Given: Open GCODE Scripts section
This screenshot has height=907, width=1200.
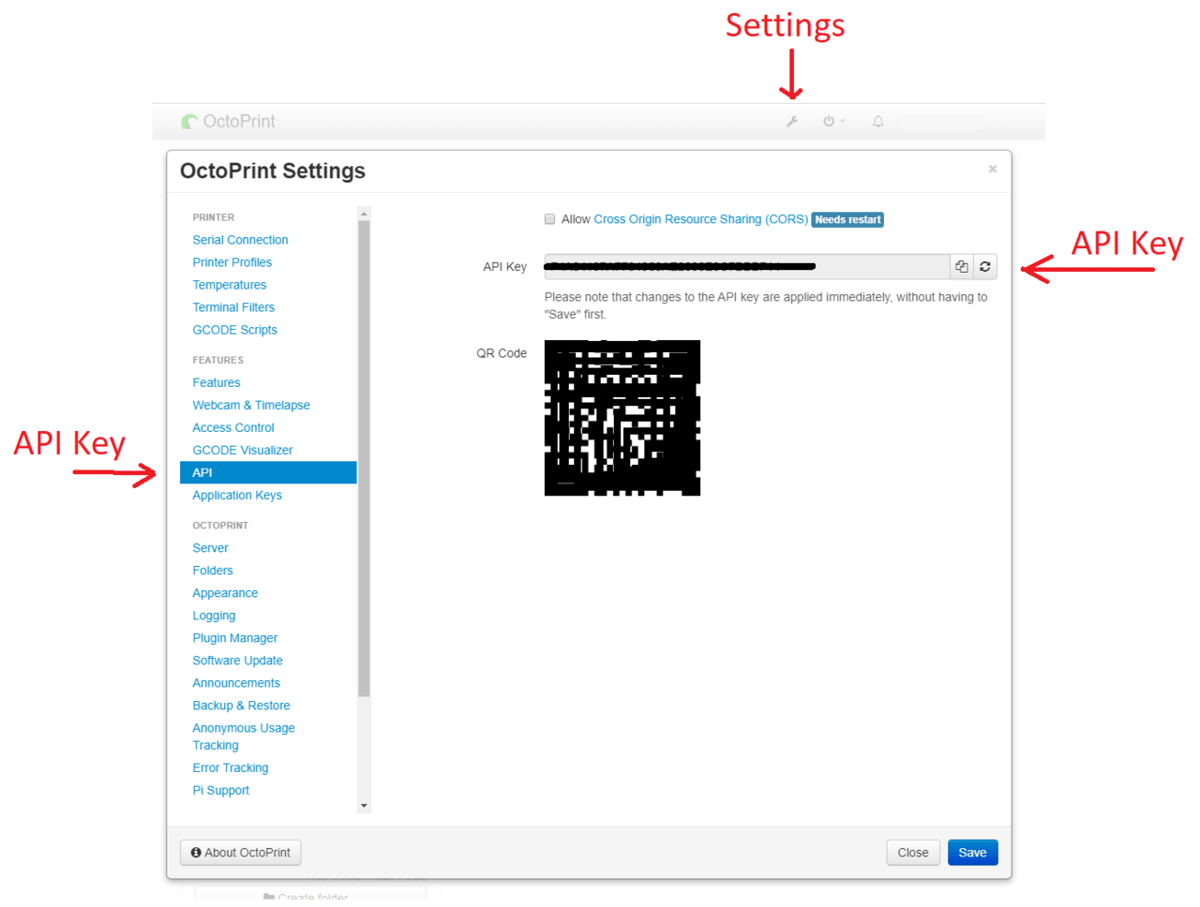Looking at the screenshot, I should pos(235,330).
